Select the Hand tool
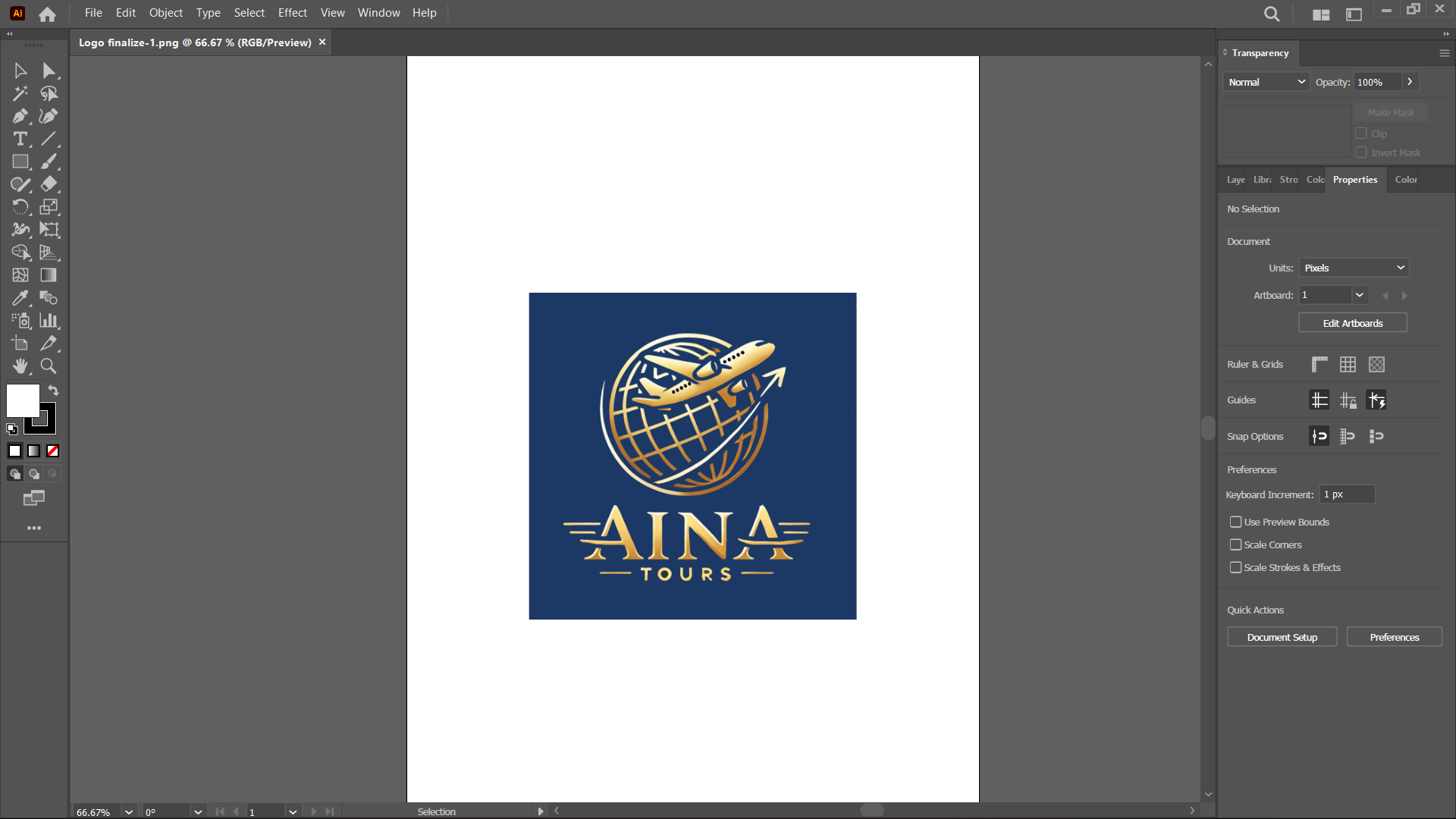Viewport: 1456px width, 819px height. click(20, 366)
